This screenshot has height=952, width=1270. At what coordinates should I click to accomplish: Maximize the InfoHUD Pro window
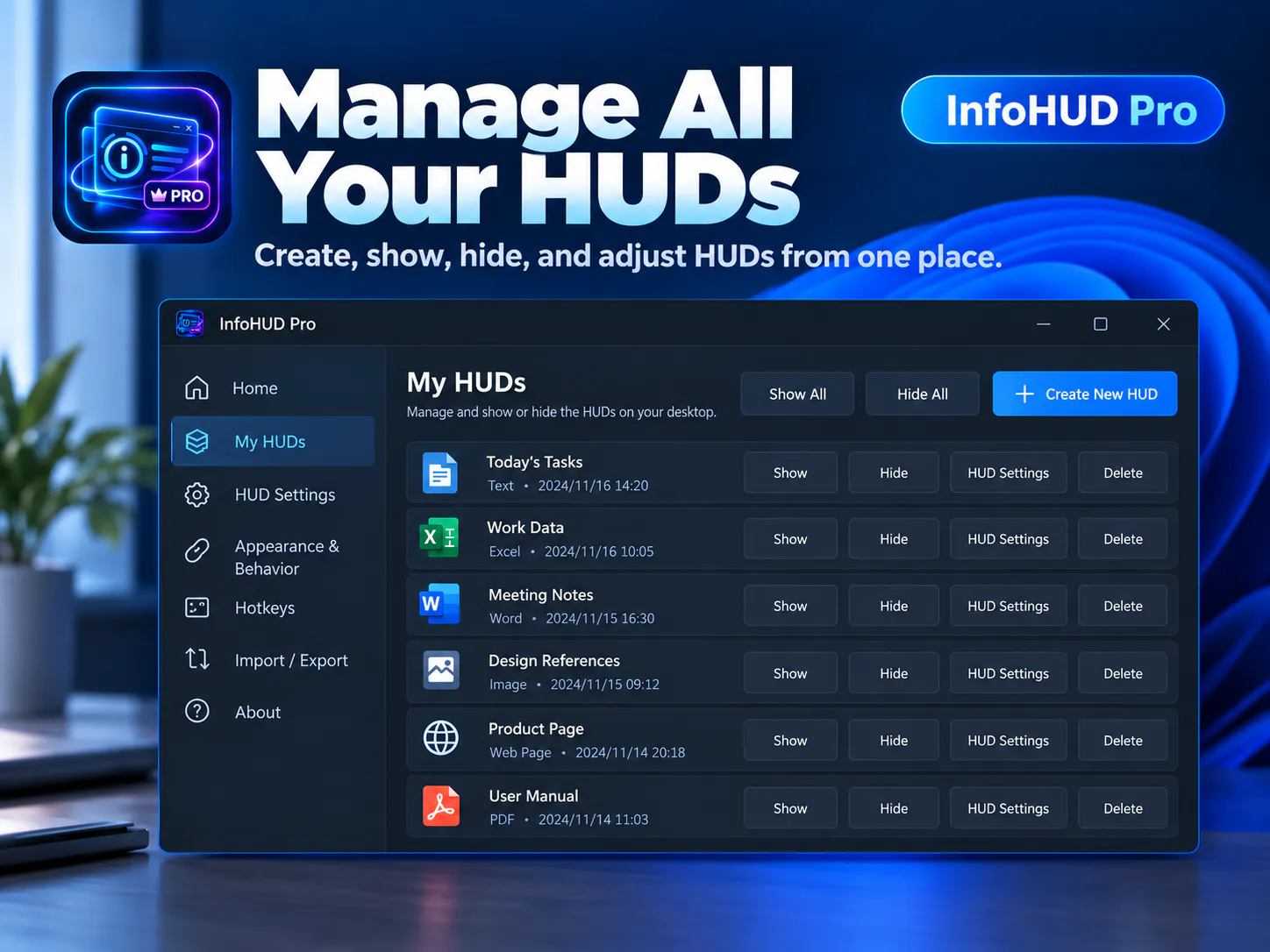coord(1101,324)
